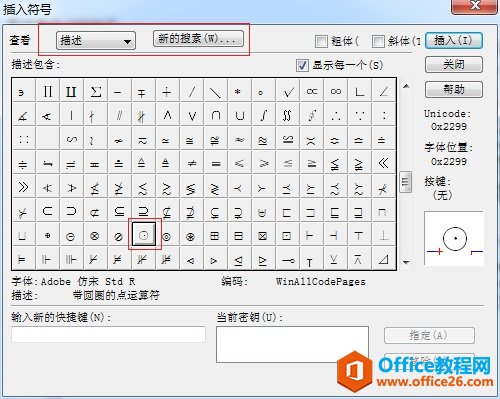The width and height of the screenshot is (500, 399).
Task: Select the identical-to triple bar symbol
Action: (x=216, y=163)
